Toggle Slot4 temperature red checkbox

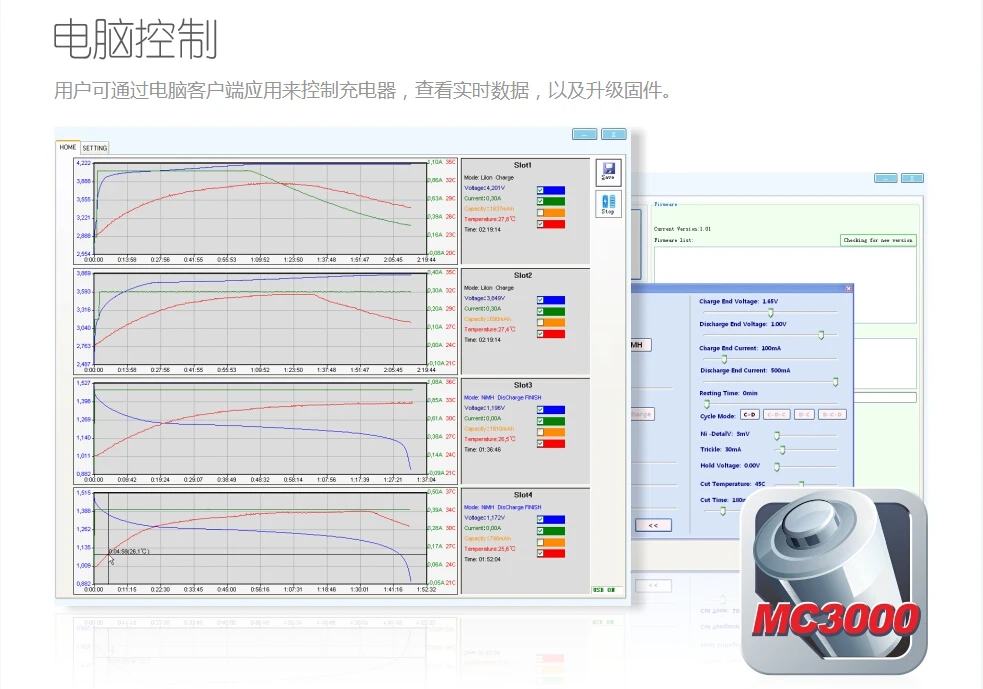click(540, 554)
